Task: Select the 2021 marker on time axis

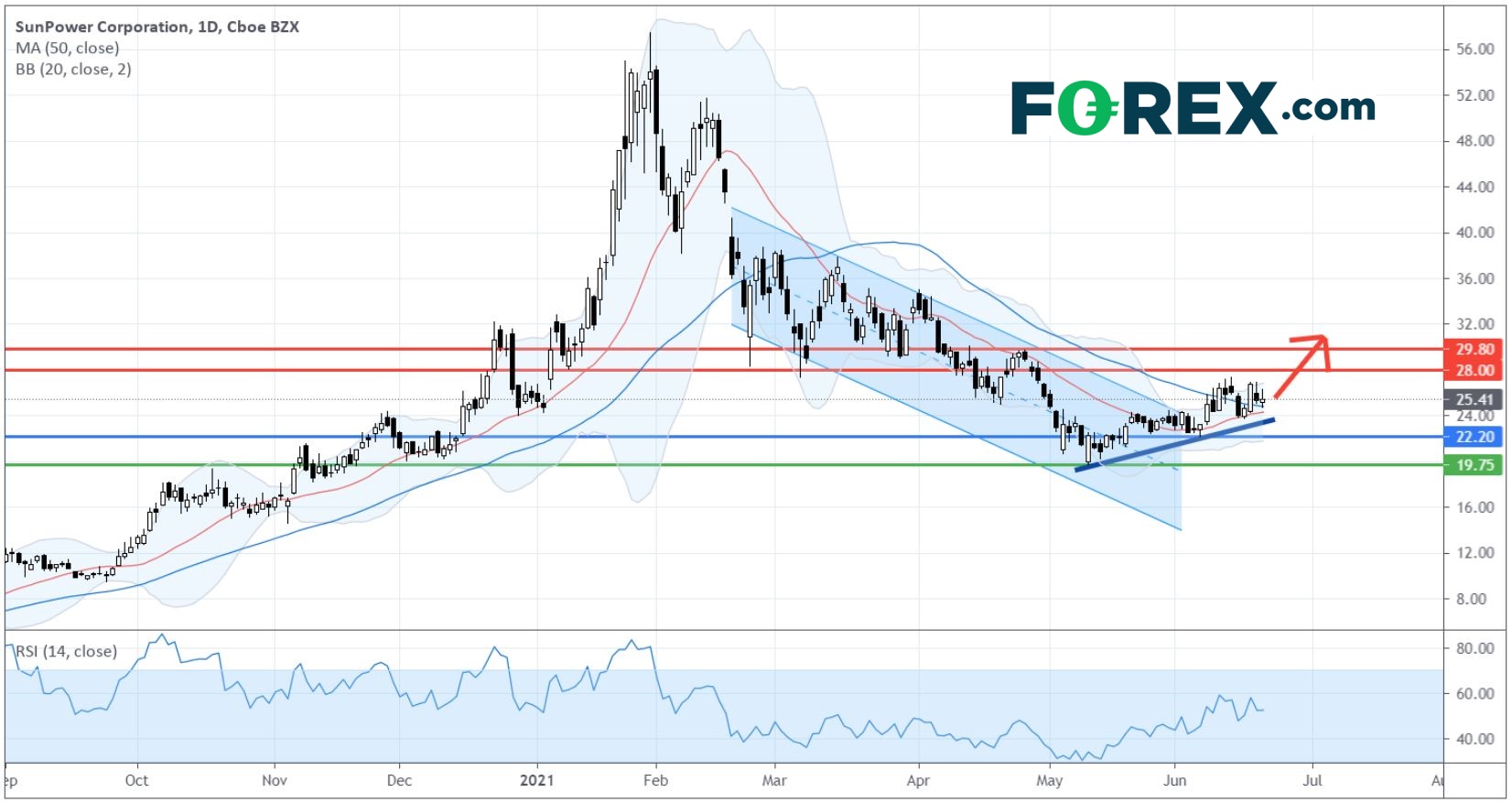Action: (536, 780)
